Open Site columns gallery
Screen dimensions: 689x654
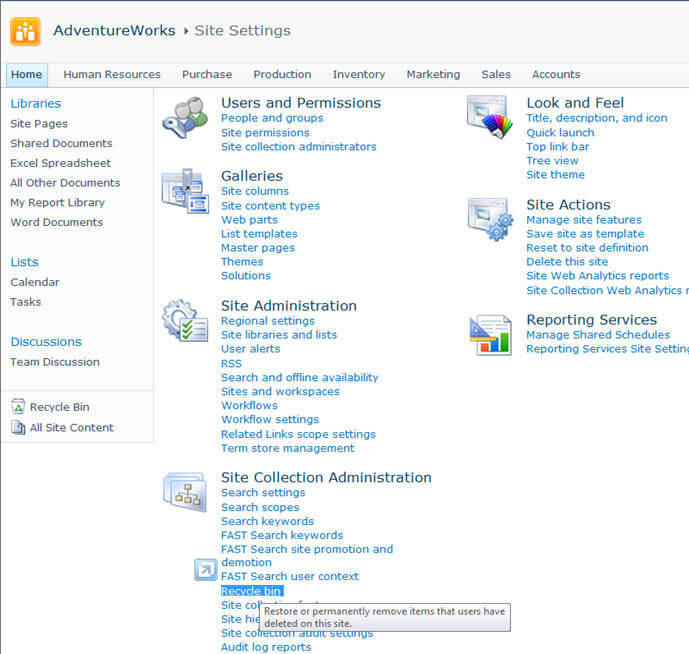point(255,191)
